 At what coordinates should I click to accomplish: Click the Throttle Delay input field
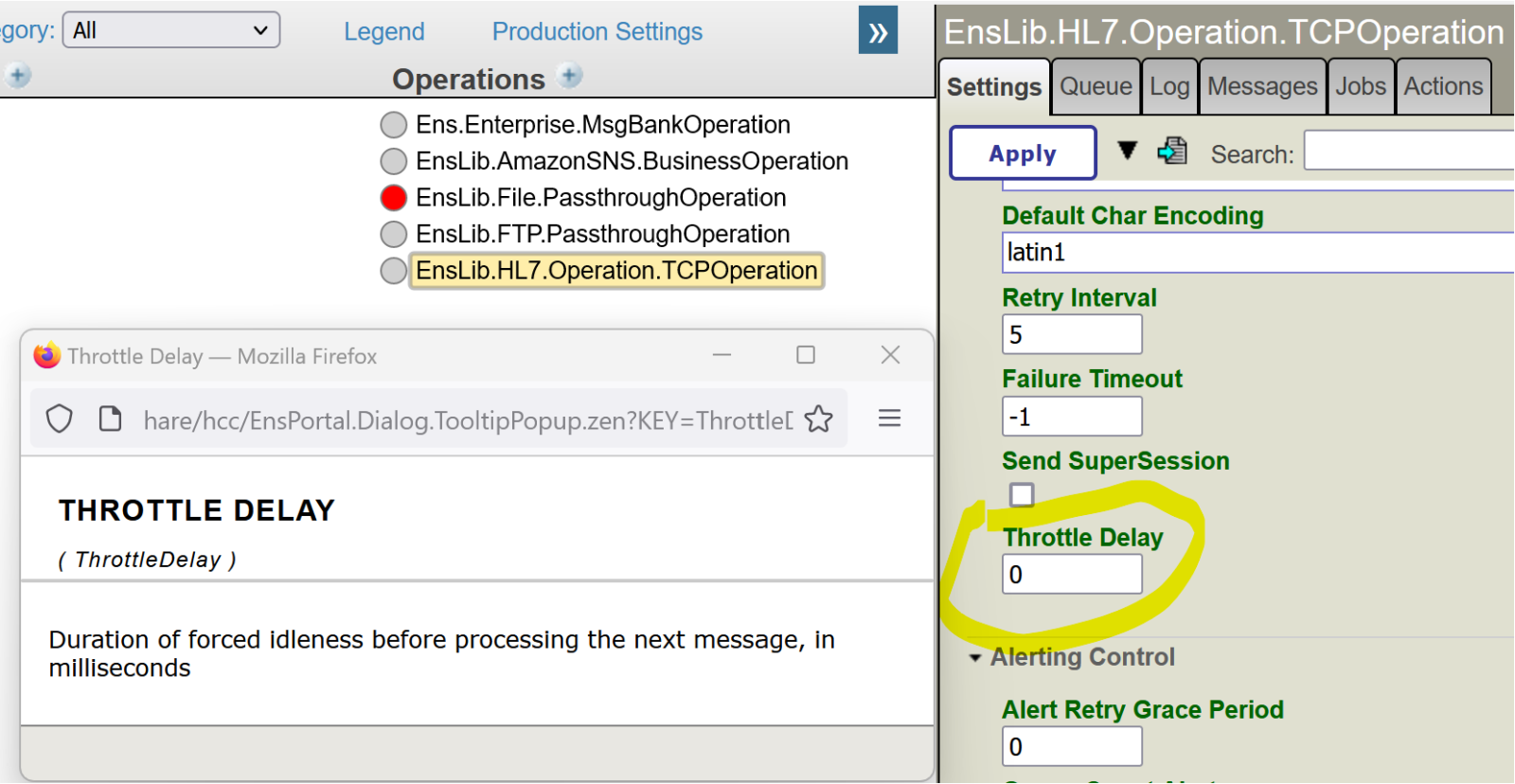tap(1072, 575)
